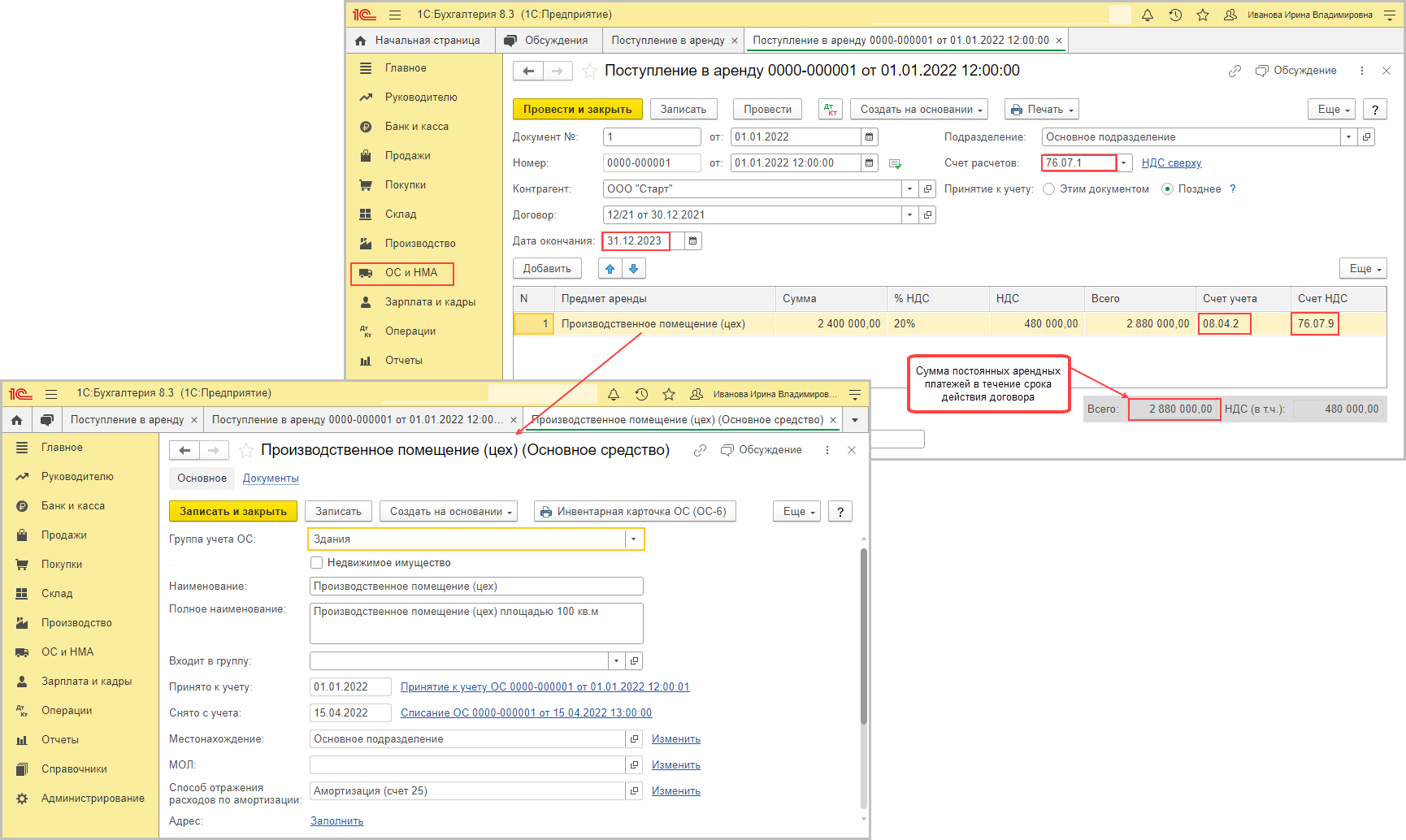The width and height of the screenshot is (1406, 840).
Task: Move table row down with arrow button
Action: [x=634, y=269]
